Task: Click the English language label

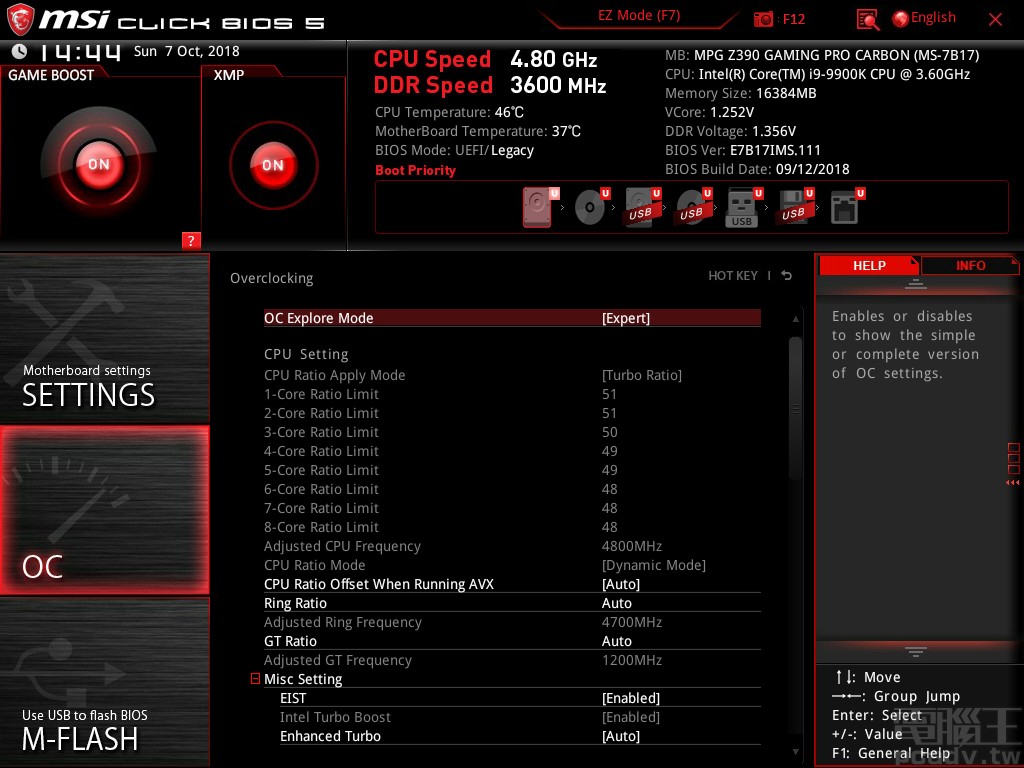Action: (933, 18)
